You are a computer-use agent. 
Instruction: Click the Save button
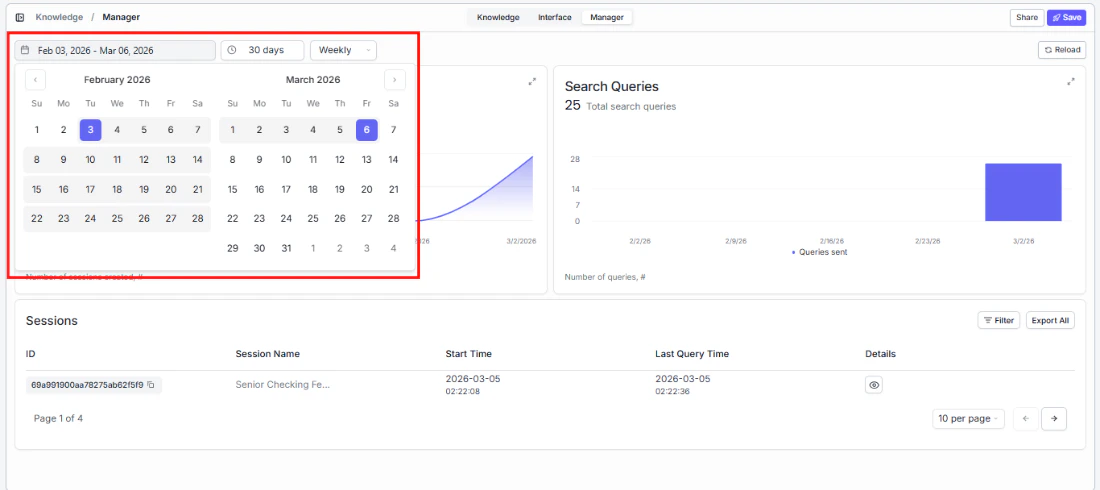pyautogui.click(x=1066, y=18)
